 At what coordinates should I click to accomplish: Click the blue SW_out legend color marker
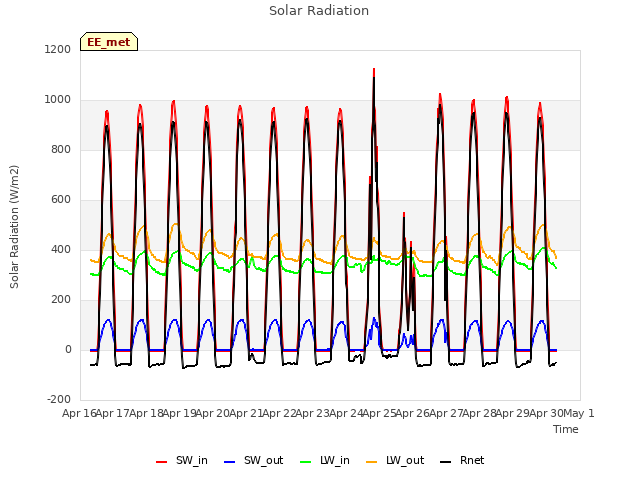tap(230, 462)
